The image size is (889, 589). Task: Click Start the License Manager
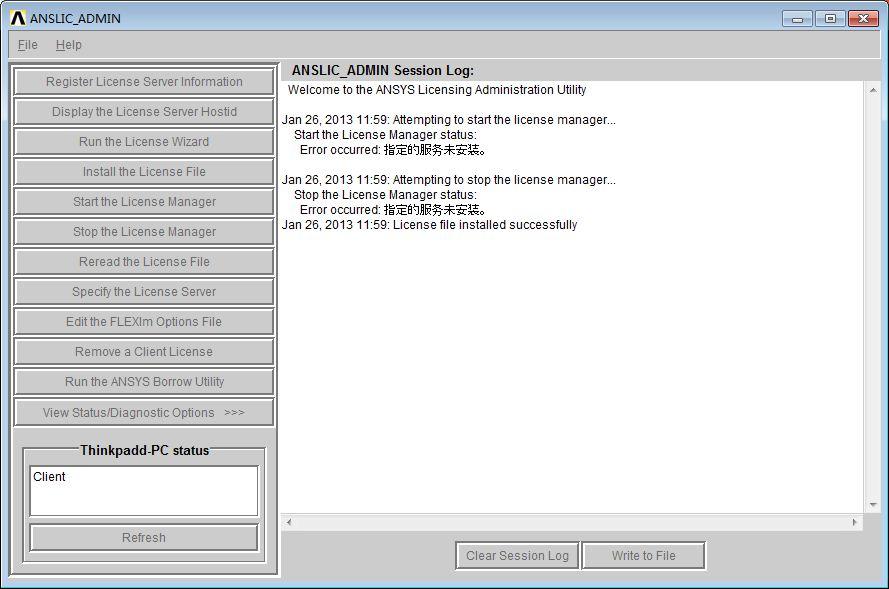pos(144,202)
